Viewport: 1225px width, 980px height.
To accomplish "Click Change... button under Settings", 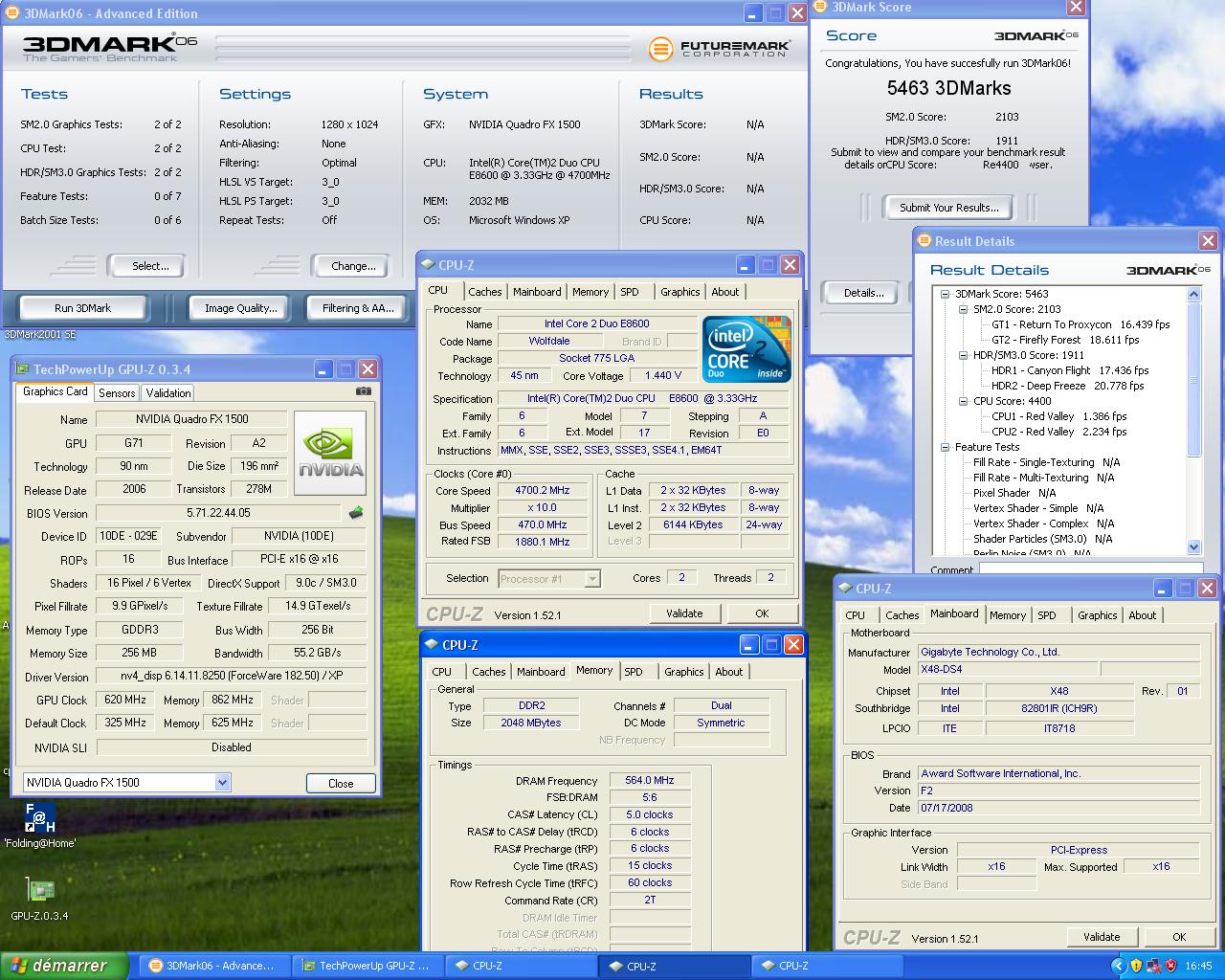I will pyautogui.click(x=353, y=266).
